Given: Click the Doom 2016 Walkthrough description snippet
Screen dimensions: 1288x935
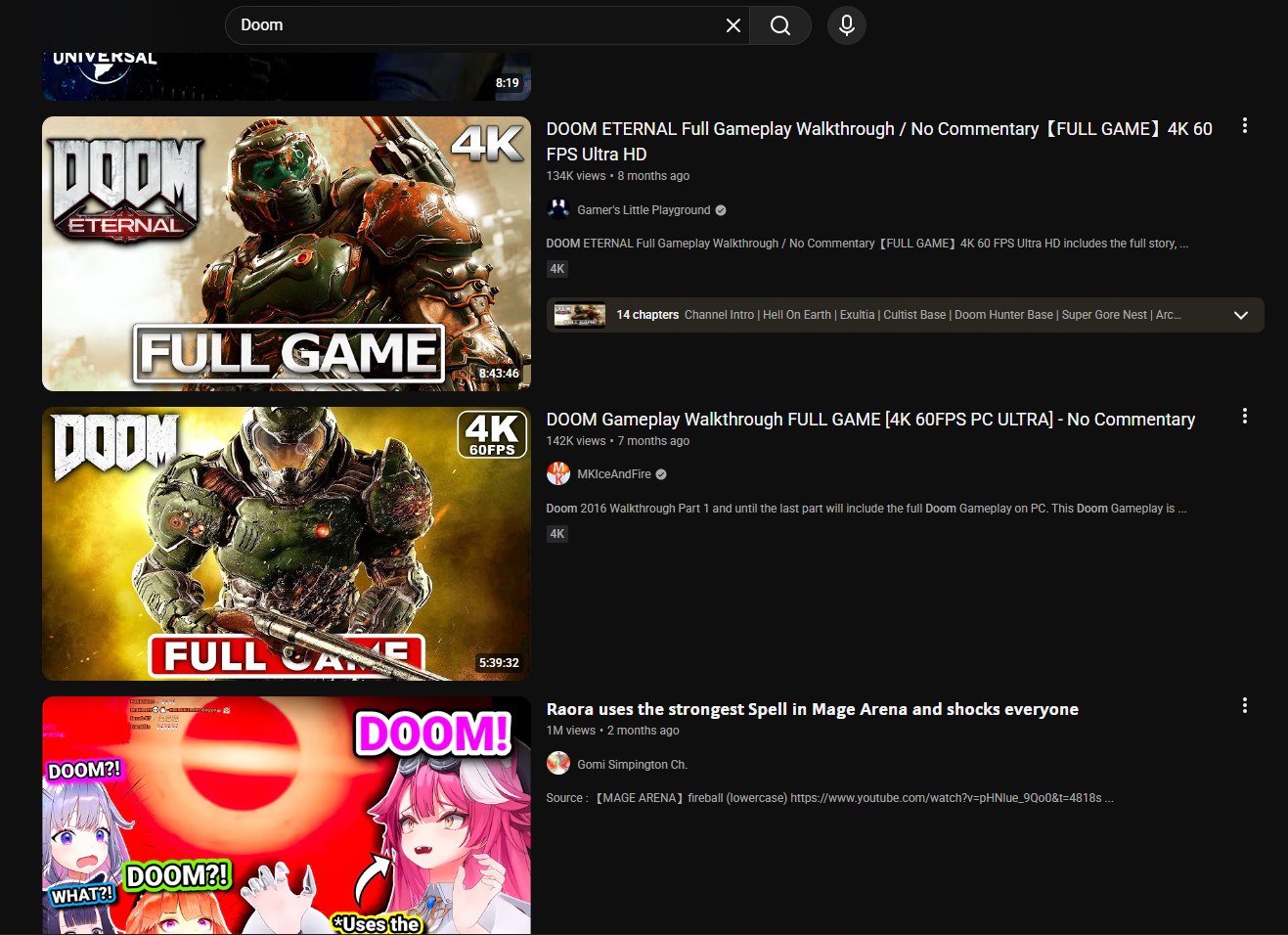Looking at the screenshot, I should pyautogui.click(x=866, y=509).
